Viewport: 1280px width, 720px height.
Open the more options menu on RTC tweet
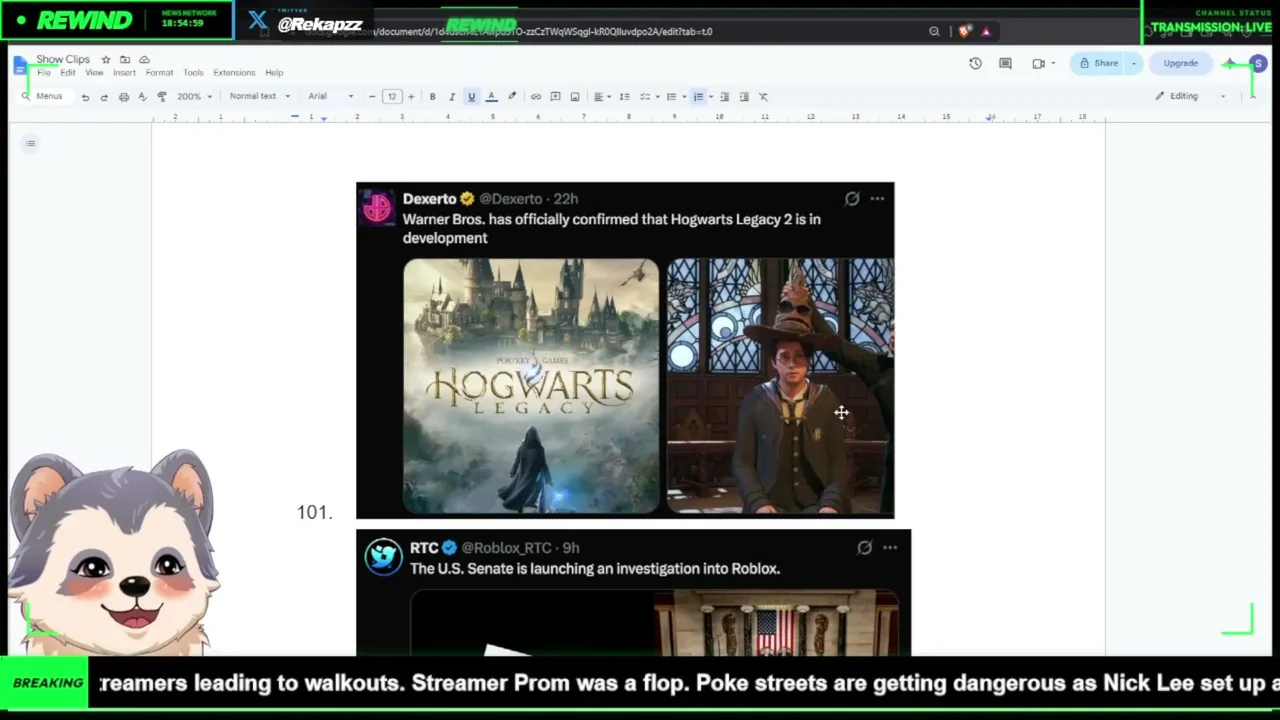(x=890, y=548)
